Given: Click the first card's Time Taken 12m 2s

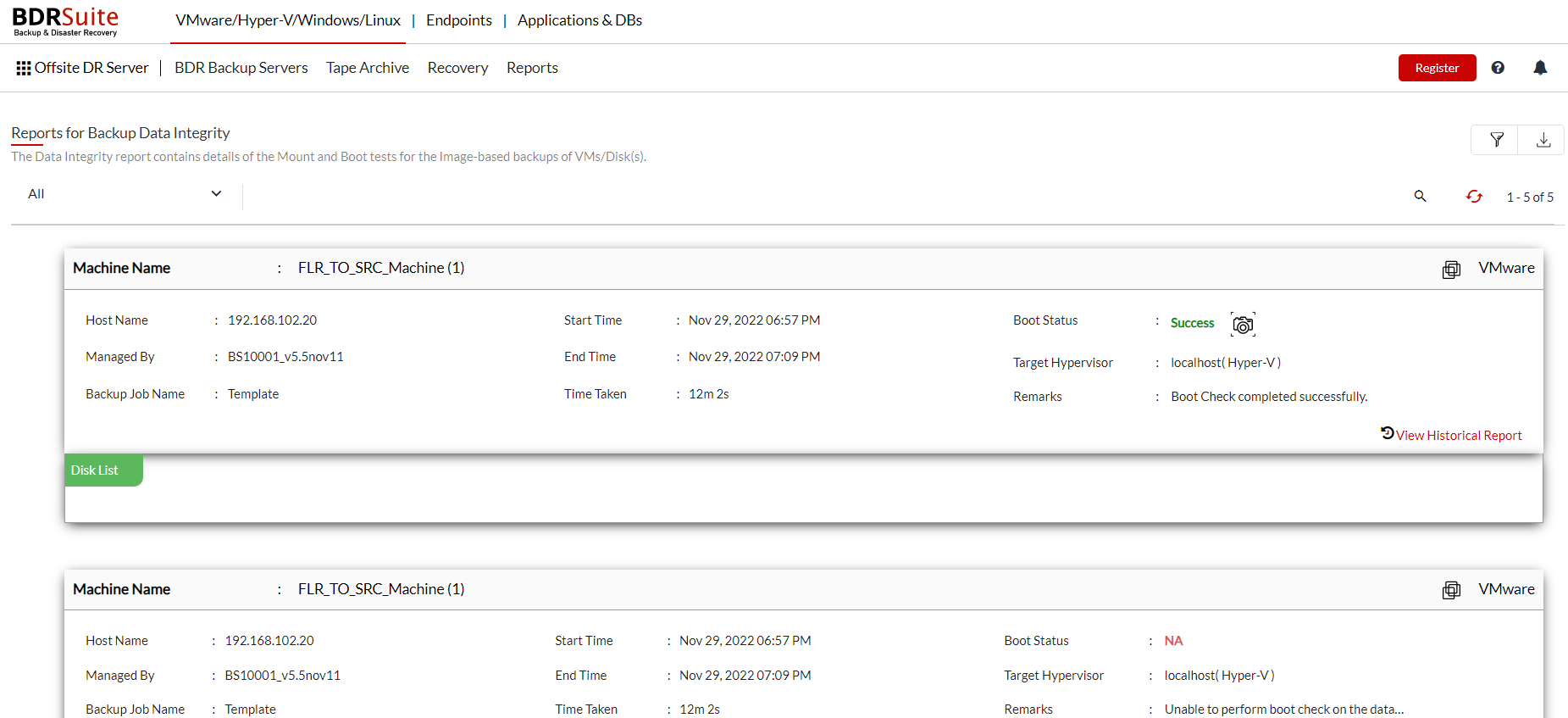Looking at the screenshot, I should pyautogui.click(x=708, y=394).
